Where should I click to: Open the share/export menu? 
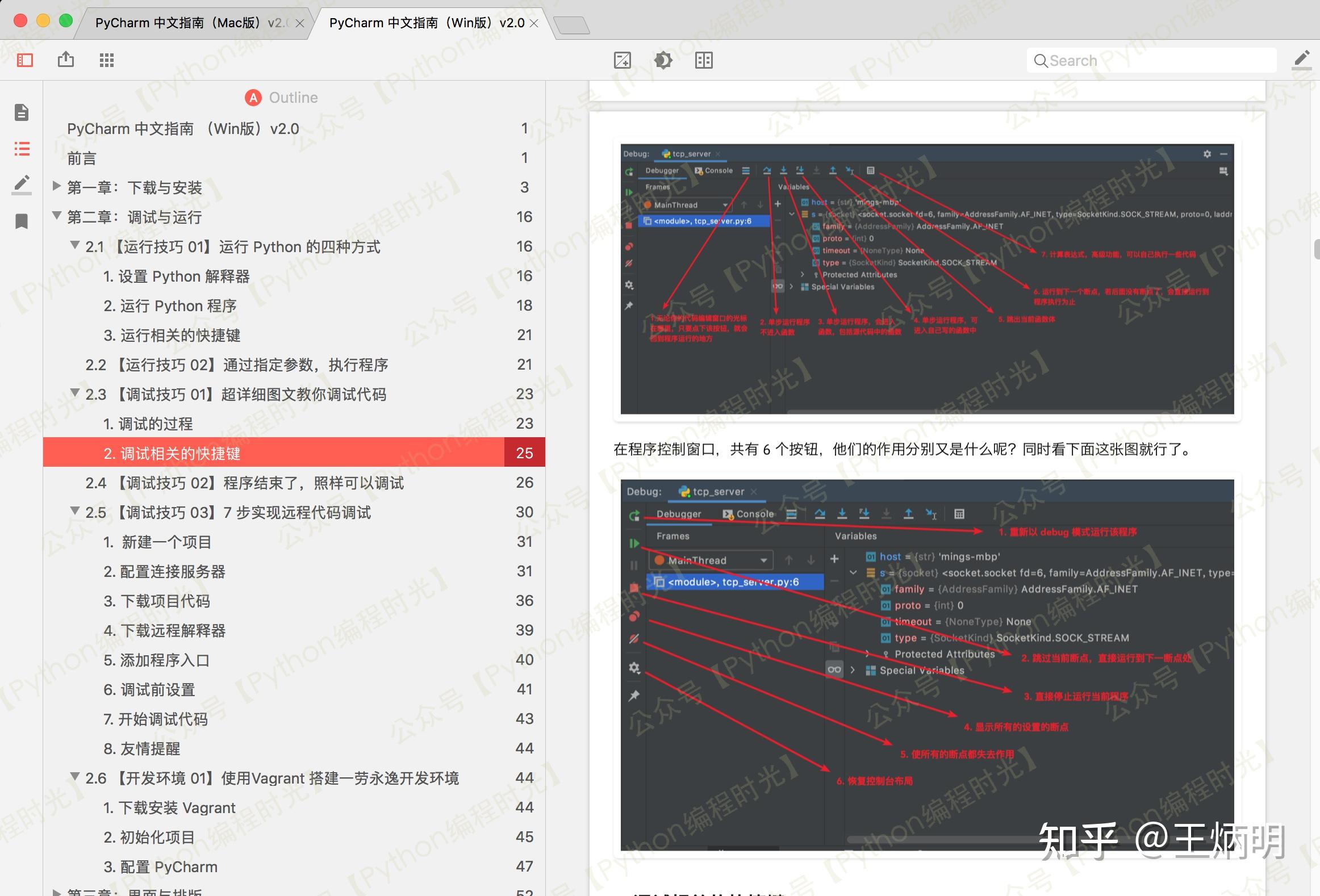[66, 60]
